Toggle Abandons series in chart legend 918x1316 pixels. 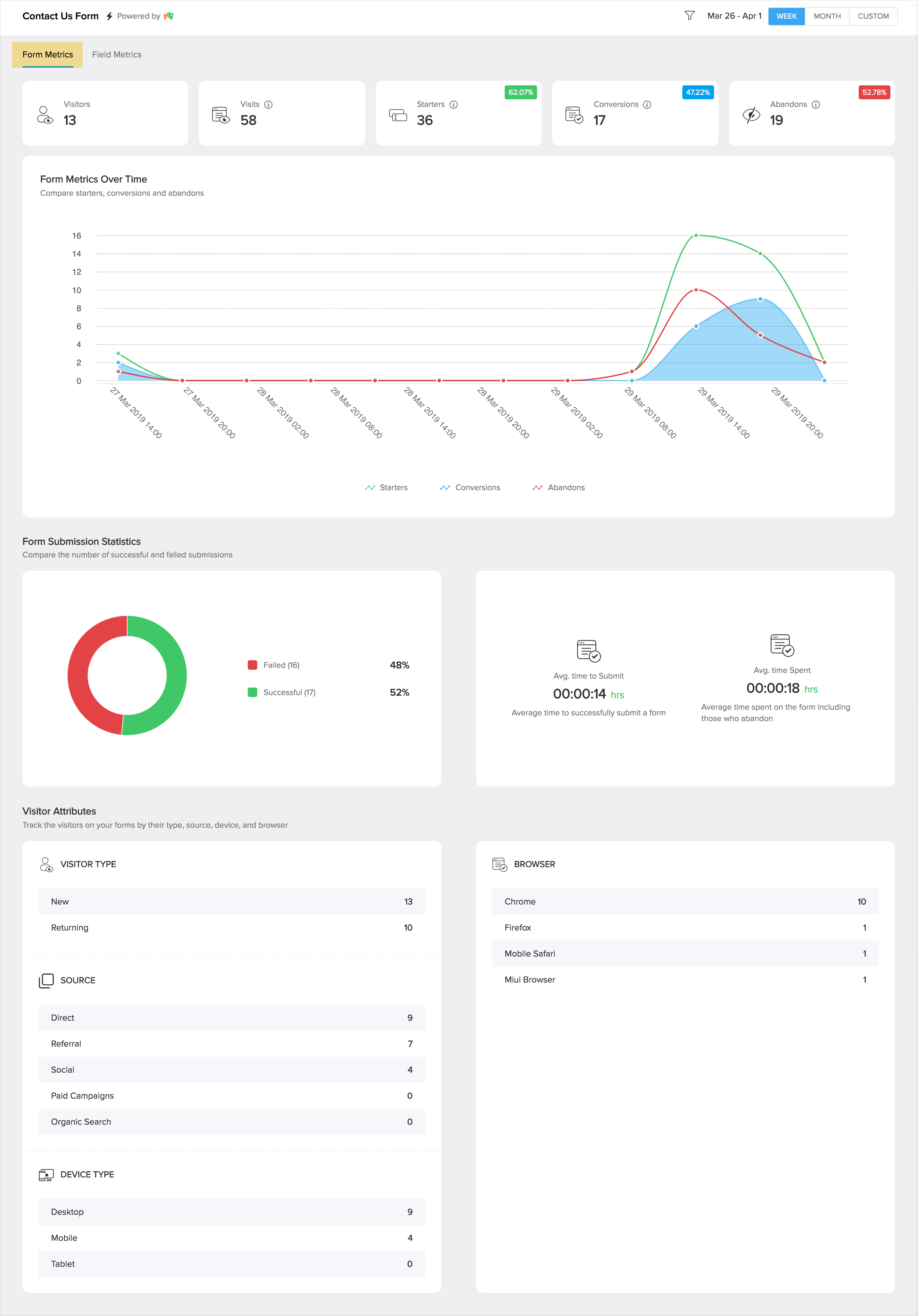pyautogui.click(x=559, y=487)
